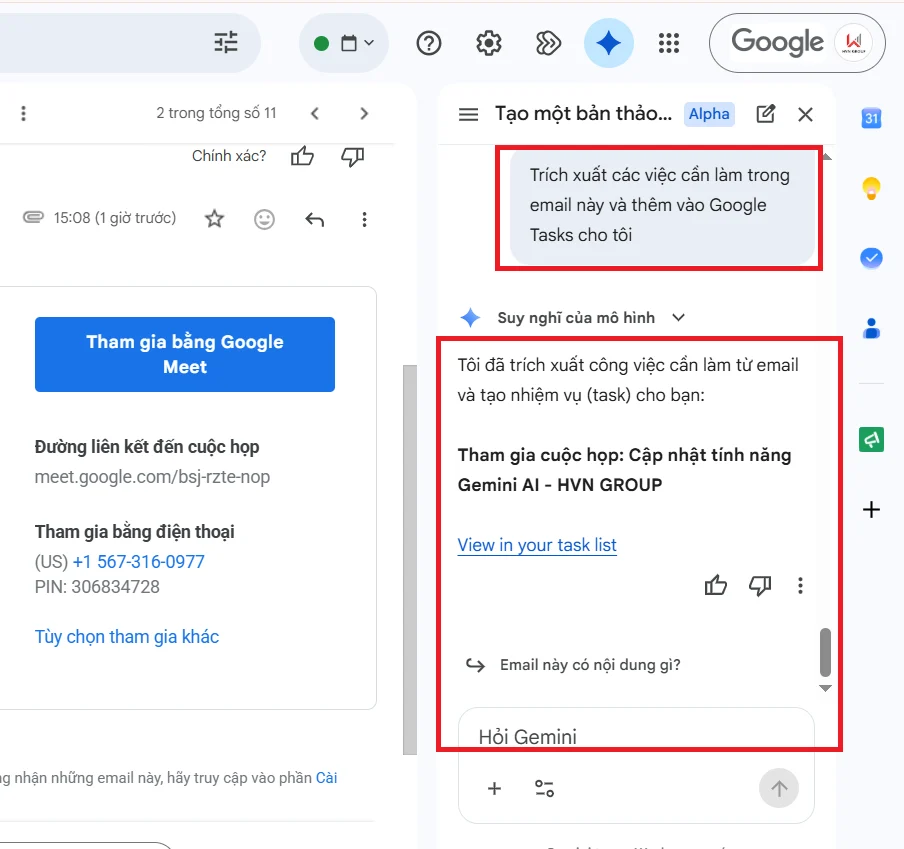Open the Google Keep side panel
The width and height of the screenshot is (904, 849).
(x=871, y=188)
